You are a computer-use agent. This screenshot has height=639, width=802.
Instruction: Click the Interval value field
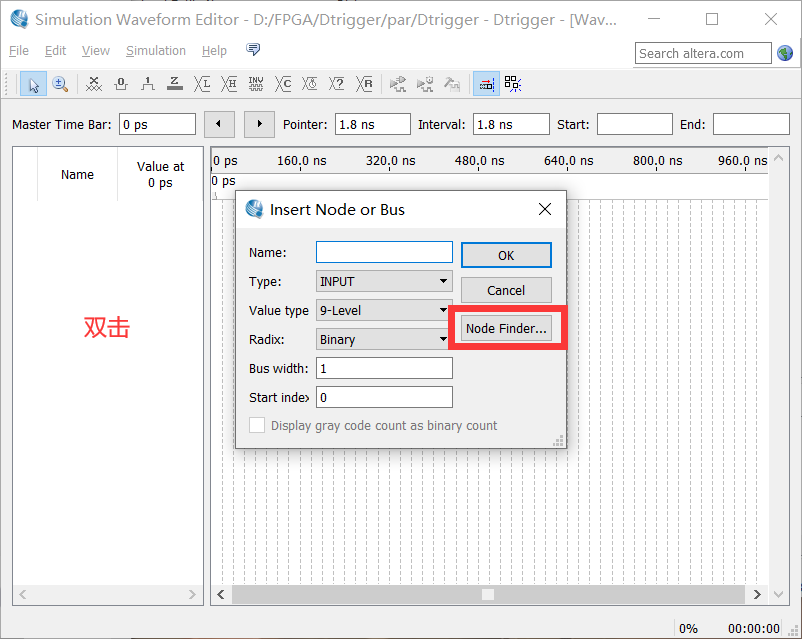tap(510, 124)
